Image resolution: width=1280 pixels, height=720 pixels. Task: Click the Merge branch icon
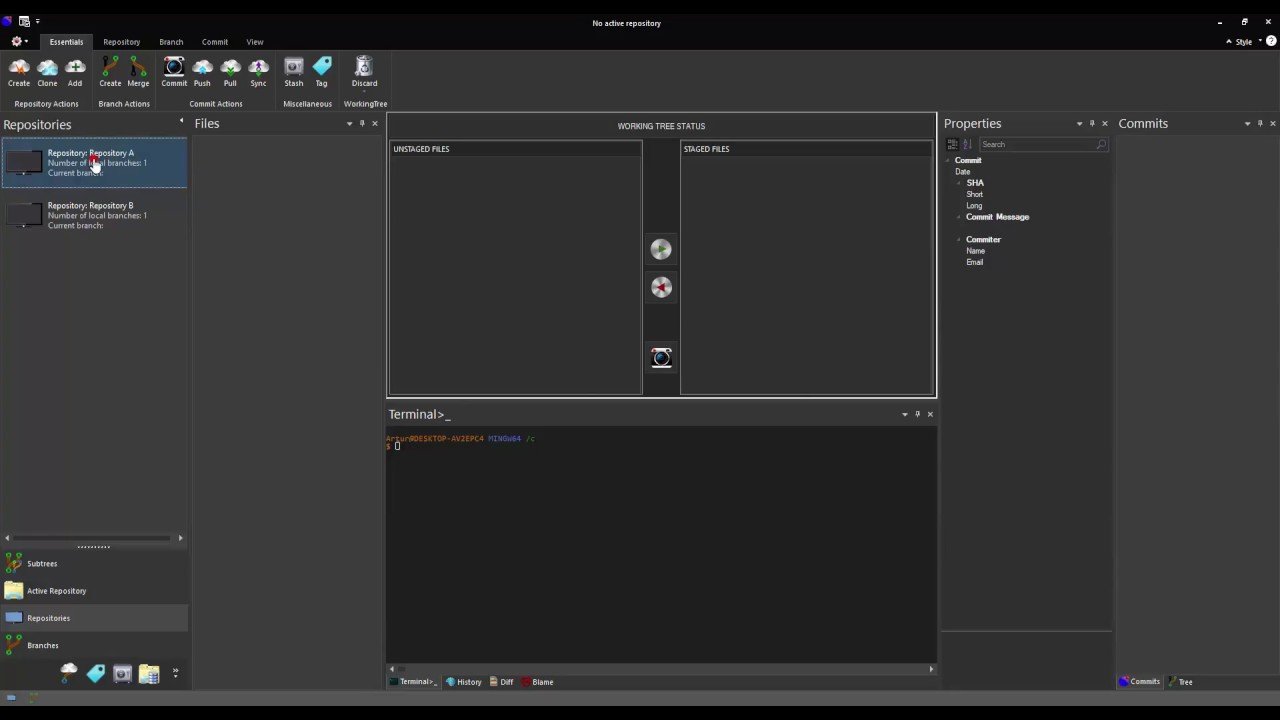click(x=138, y=70)
